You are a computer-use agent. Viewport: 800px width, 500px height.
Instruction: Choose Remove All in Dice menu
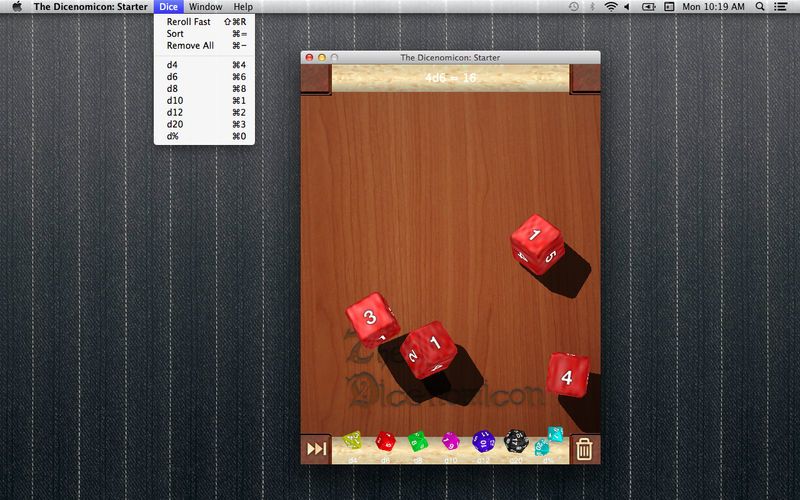204,45
